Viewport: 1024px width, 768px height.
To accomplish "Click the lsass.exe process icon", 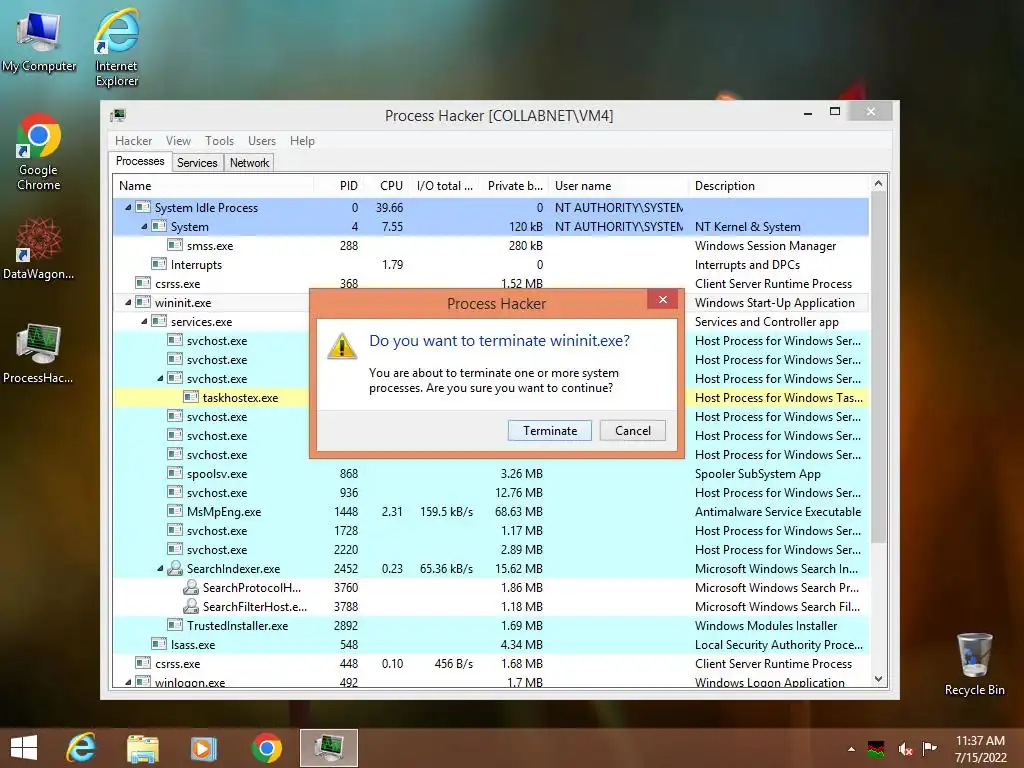I will point(159,645).
